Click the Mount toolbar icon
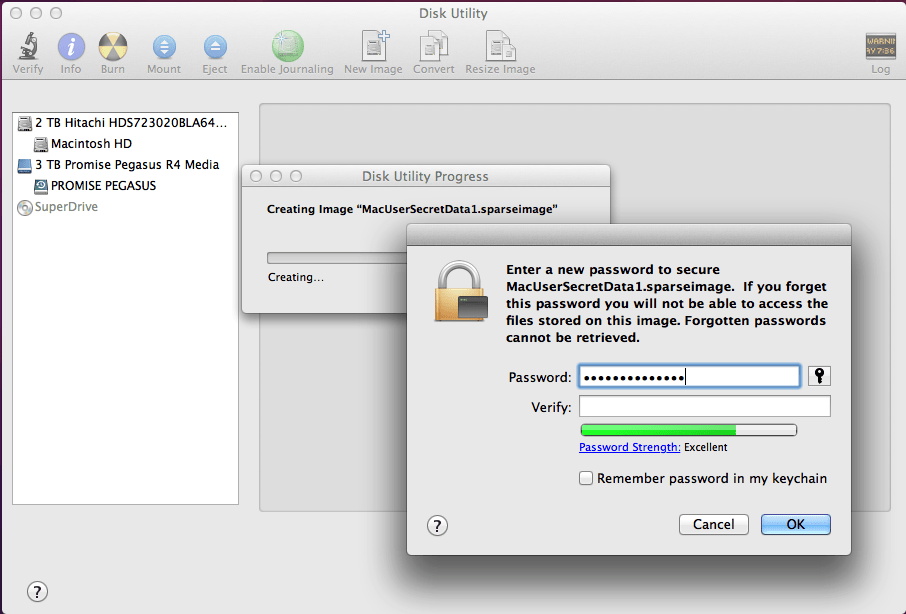The image size is (906, 614). (x=163, y=45)
